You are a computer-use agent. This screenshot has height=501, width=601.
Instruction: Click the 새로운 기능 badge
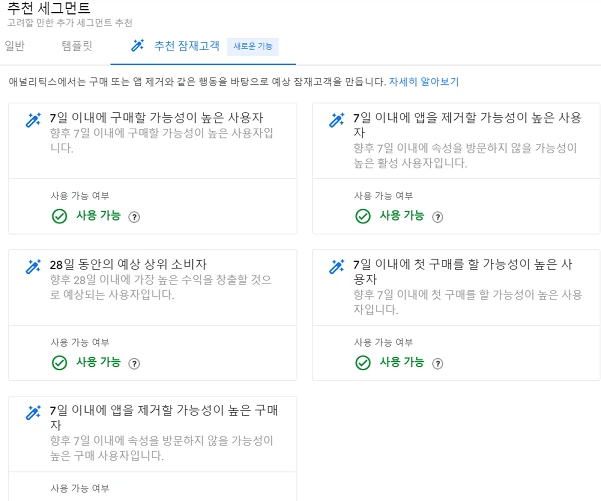[x=252, y=46]
